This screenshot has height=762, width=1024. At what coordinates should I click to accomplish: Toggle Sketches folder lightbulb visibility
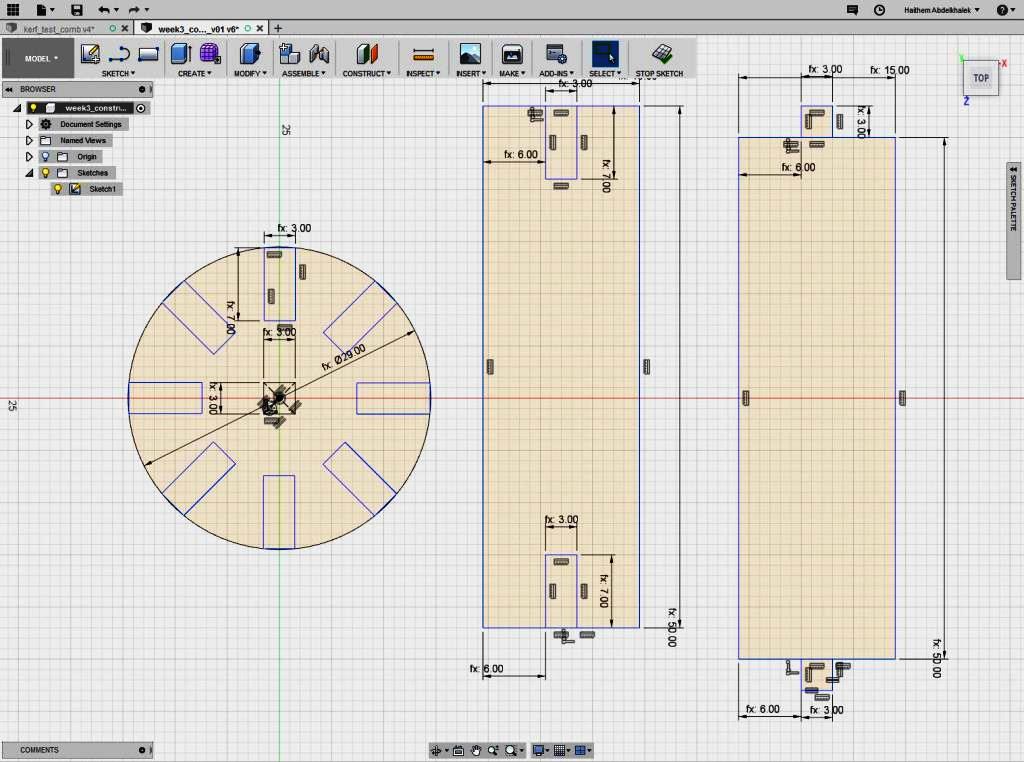(x=45, y=173)
